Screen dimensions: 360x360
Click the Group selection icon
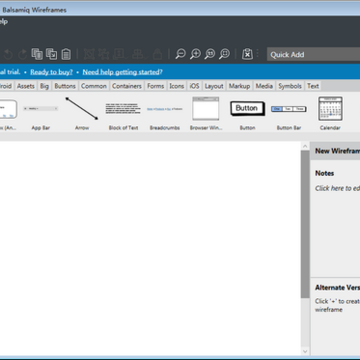(89, 54)
